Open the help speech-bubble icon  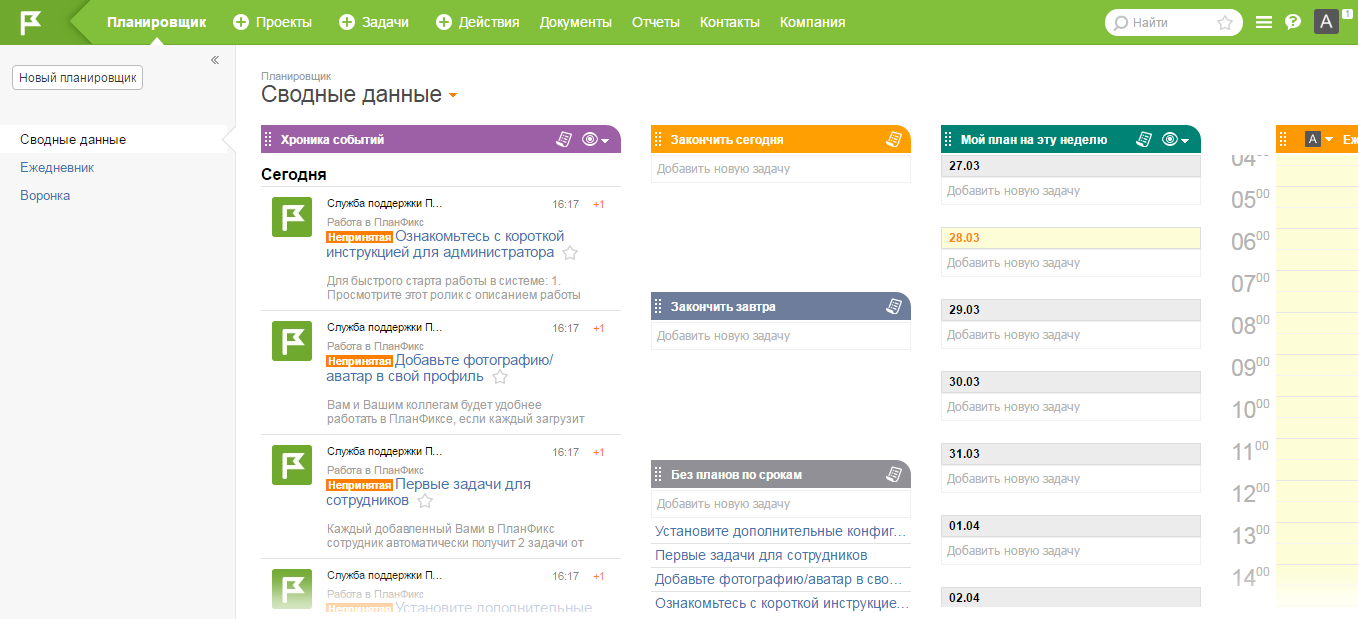1293,22
